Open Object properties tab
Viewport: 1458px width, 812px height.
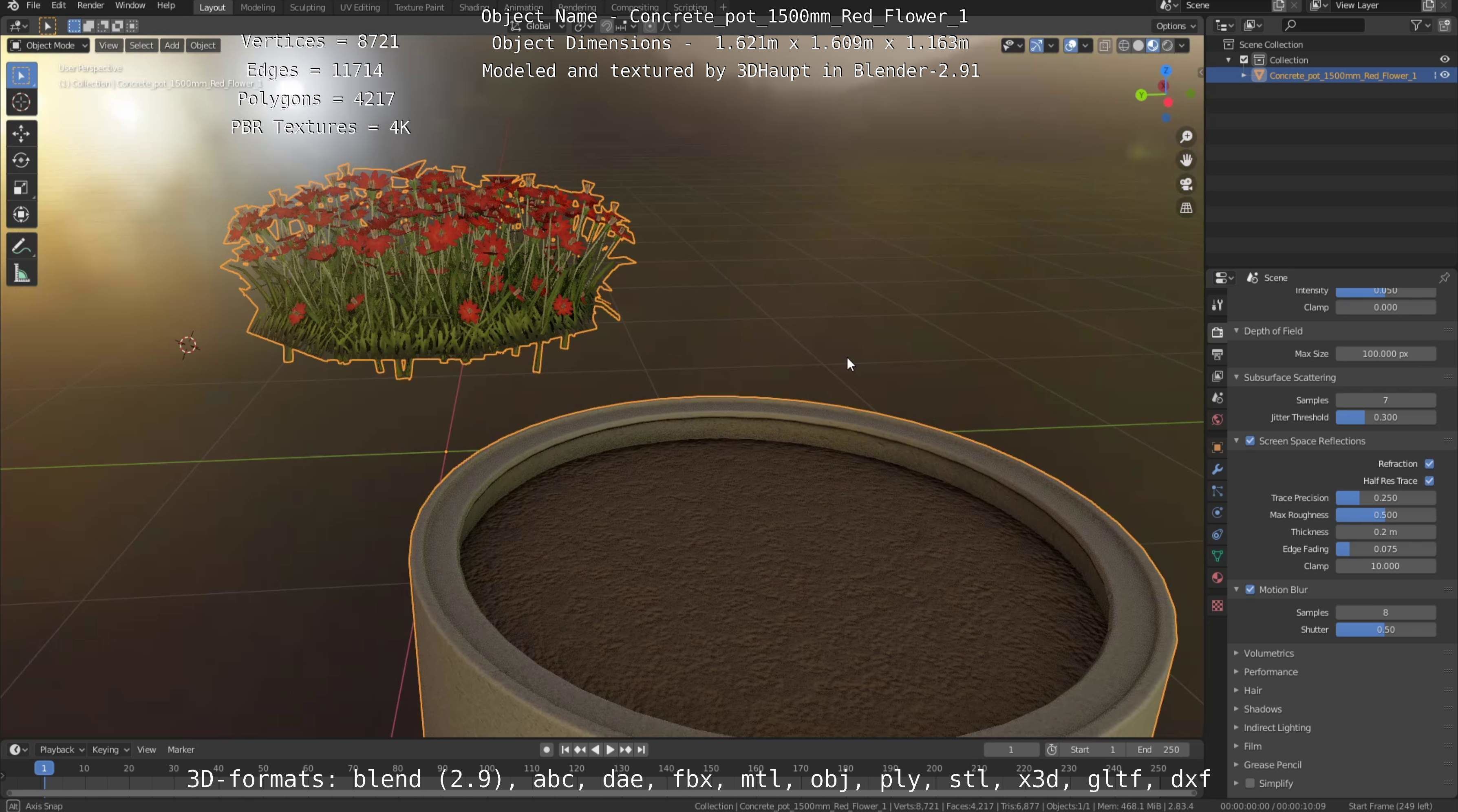coord(1217,448)
